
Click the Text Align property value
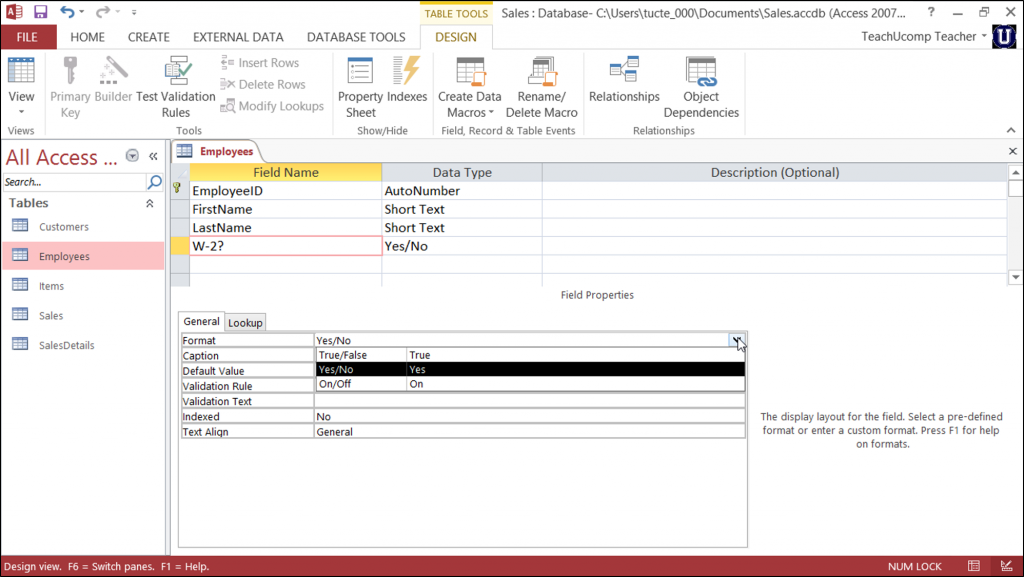530,431
